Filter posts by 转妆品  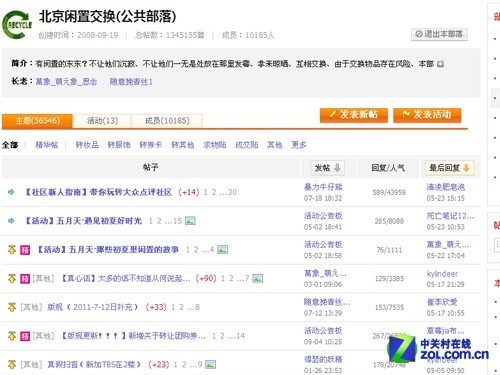[x=87, y=145]
